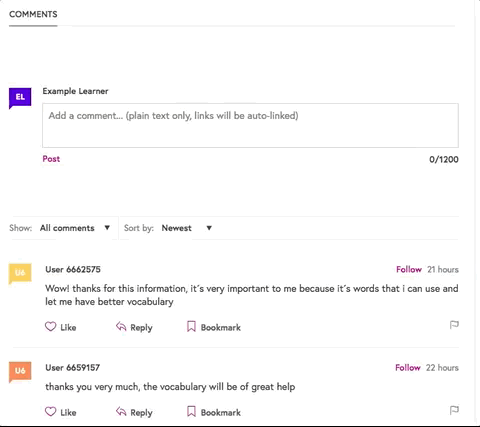Screen dimensions: 480x427
Task: Report User 6659157's comment via the flag icon
Action: (x=454, y=410)
